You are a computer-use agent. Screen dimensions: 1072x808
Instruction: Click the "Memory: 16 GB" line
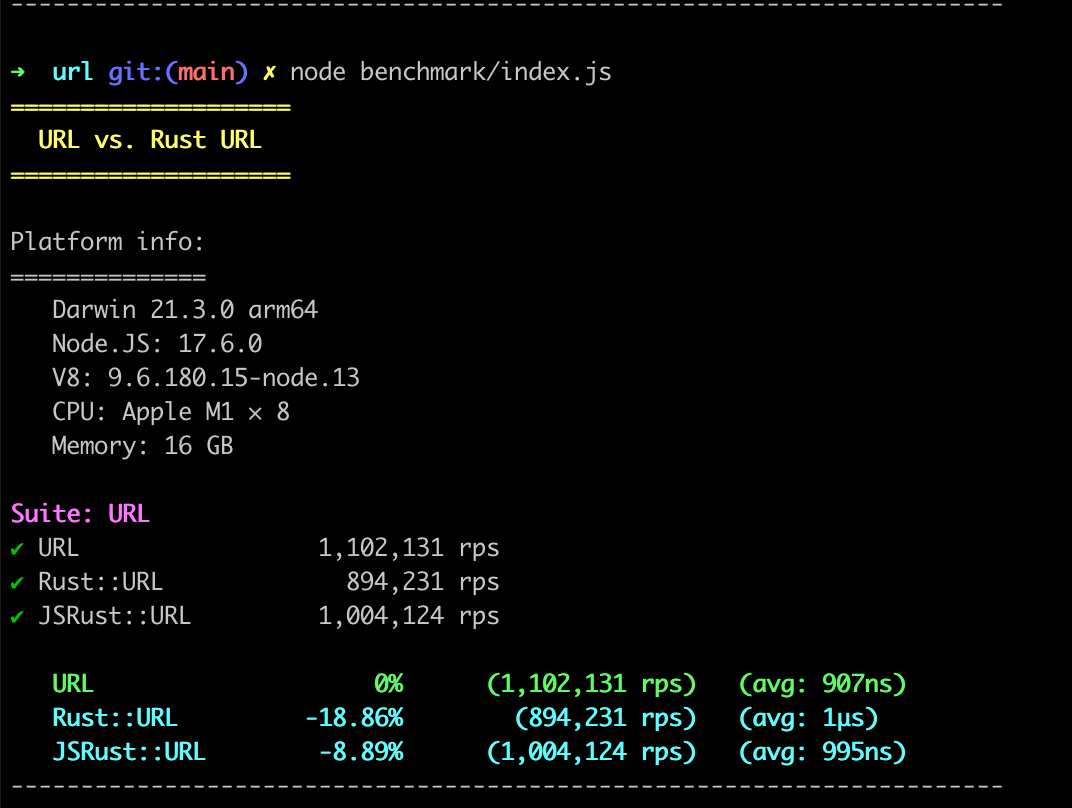click(x=143, y=446)
